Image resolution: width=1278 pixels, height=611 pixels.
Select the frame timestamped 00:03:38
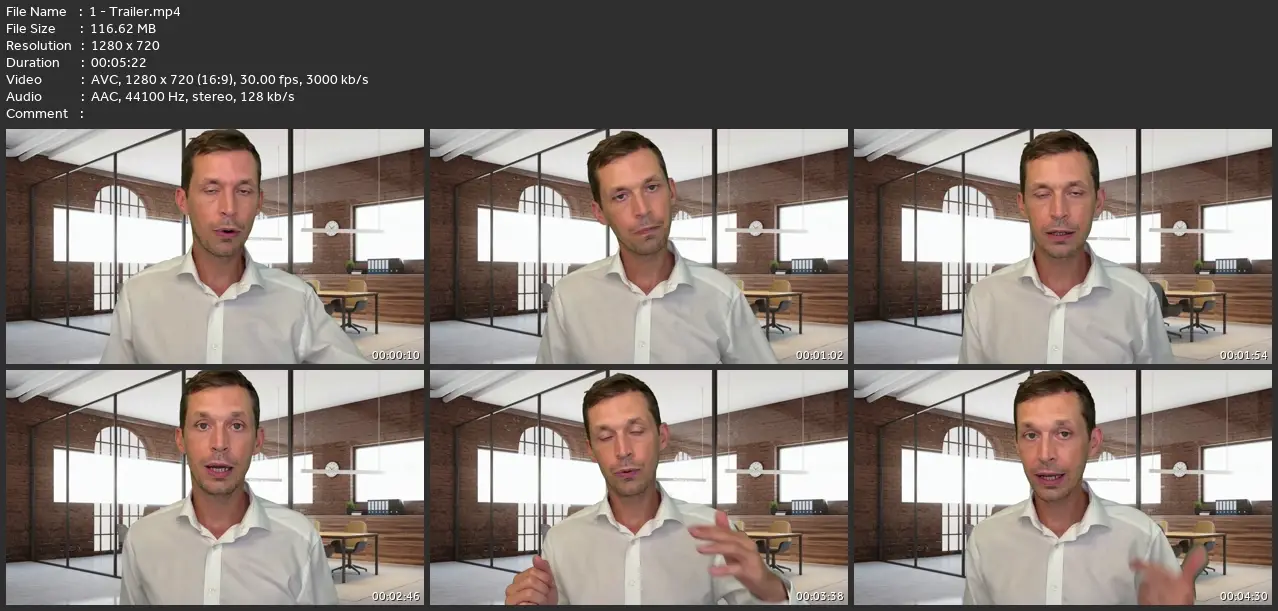pyautogui.click(x=639, y=488)
